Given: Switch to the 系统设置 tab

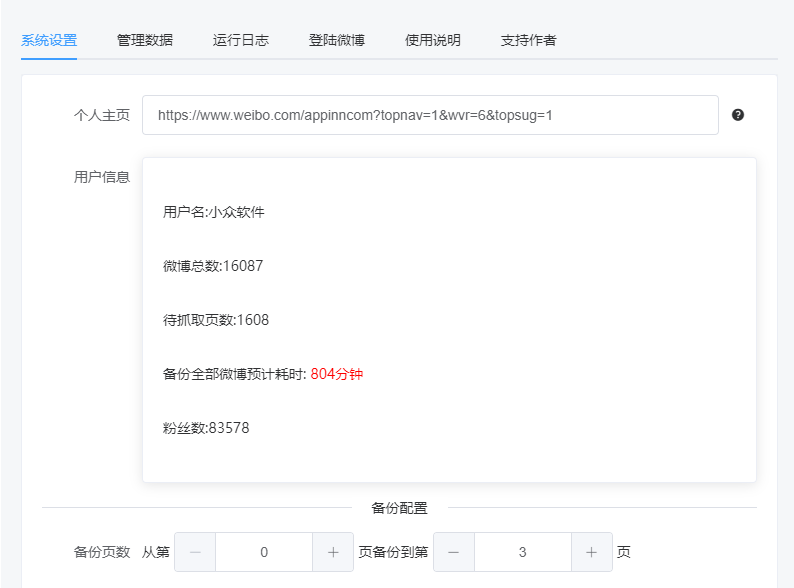Looking at the screenshot, I should point(49,41).
